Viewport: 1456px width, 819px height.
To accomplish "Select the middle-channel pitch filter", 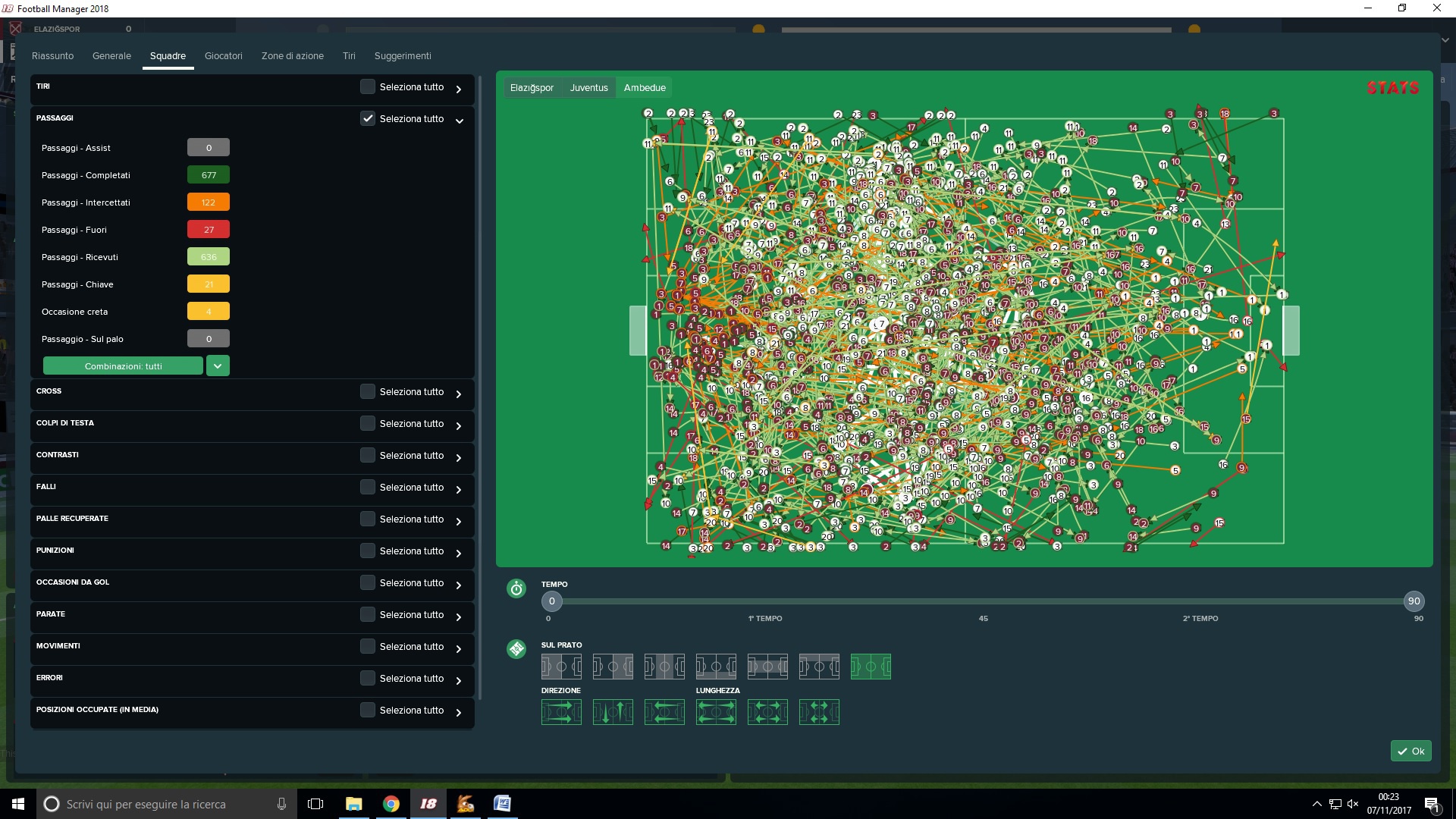I will (x=767, y=667).
